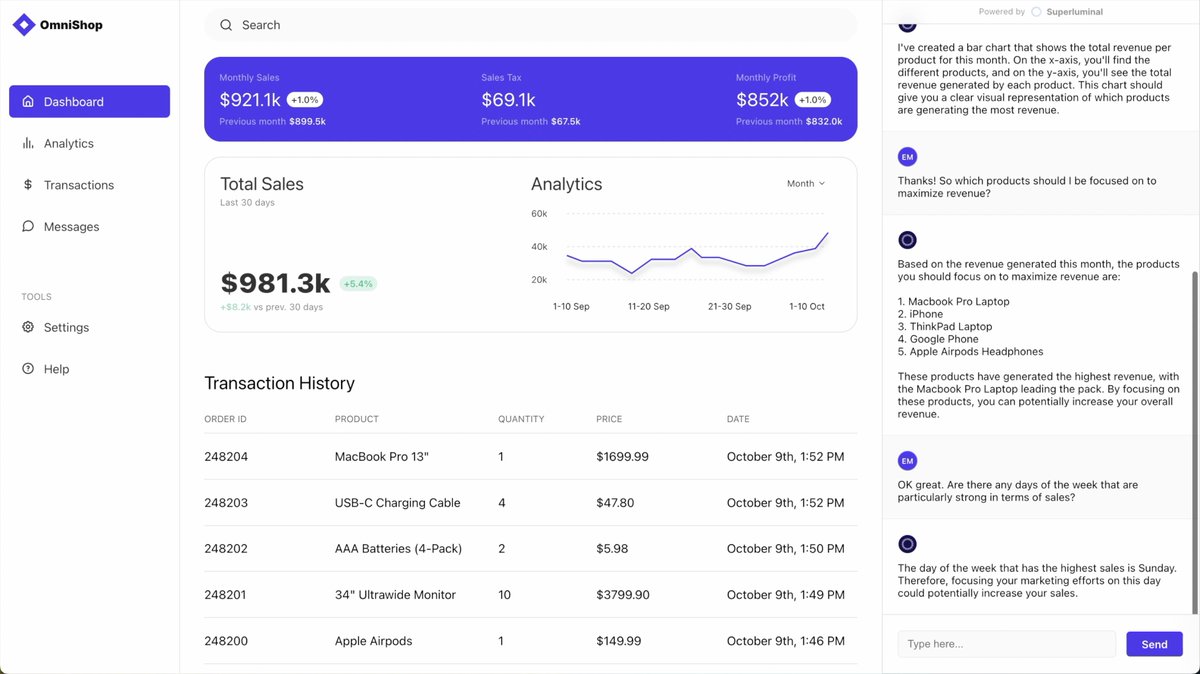Click product Apple Airpods in table
The width and height of the screenshot is (1200, 674).
pyautogui.click(x=374, y=641)
